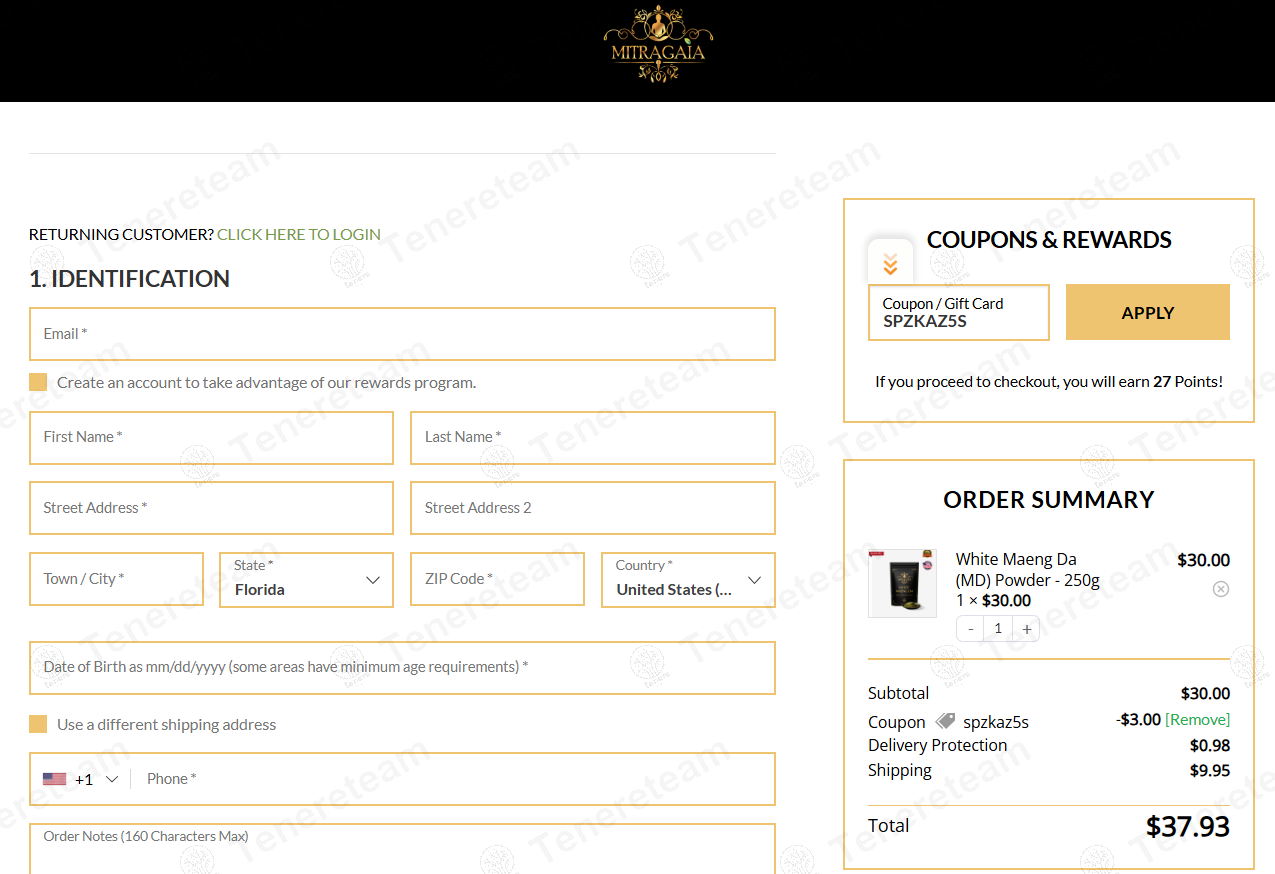Click the APPLY coupon button
The width and height of the screenshot is (1275, 874).
[x=1148, y=312]
